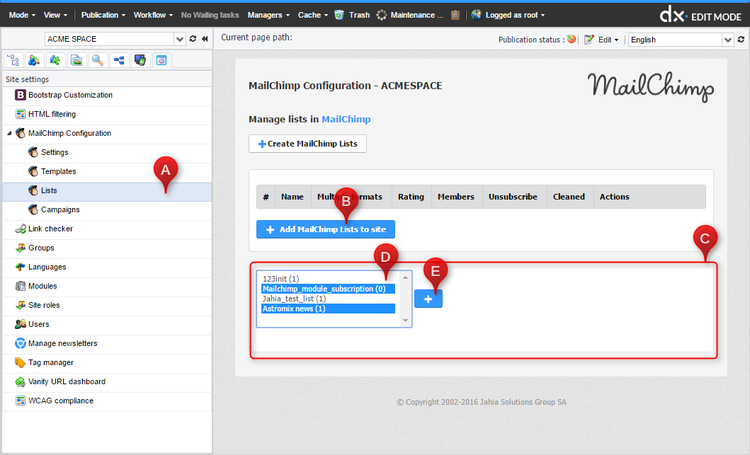
Task: Click the publication status indicator icon
Action: [x=571, y=39]
